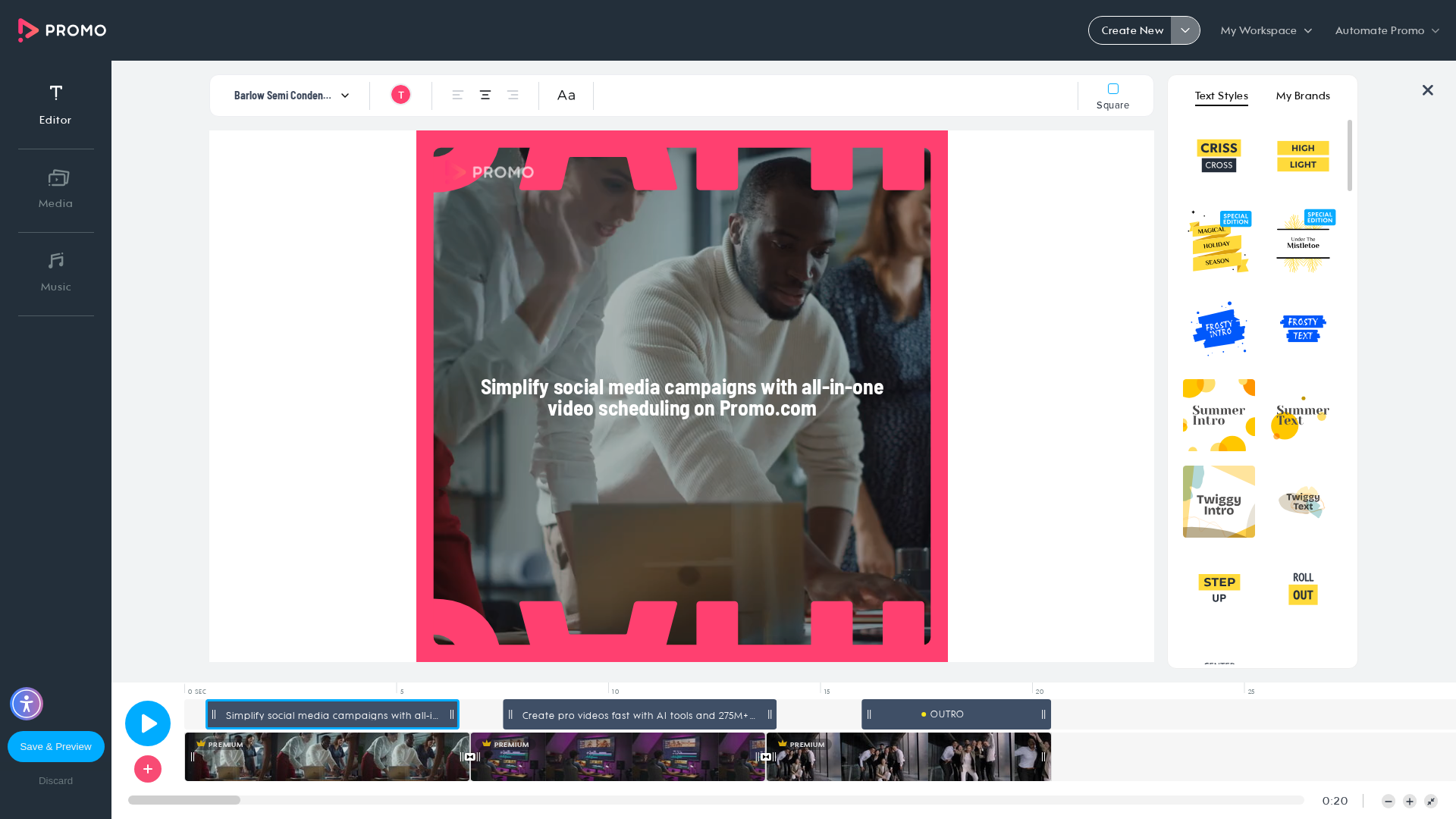
Task: Apply the Twiggy Intro text style
Action: pyautogui.click(x=1219, y=501)
